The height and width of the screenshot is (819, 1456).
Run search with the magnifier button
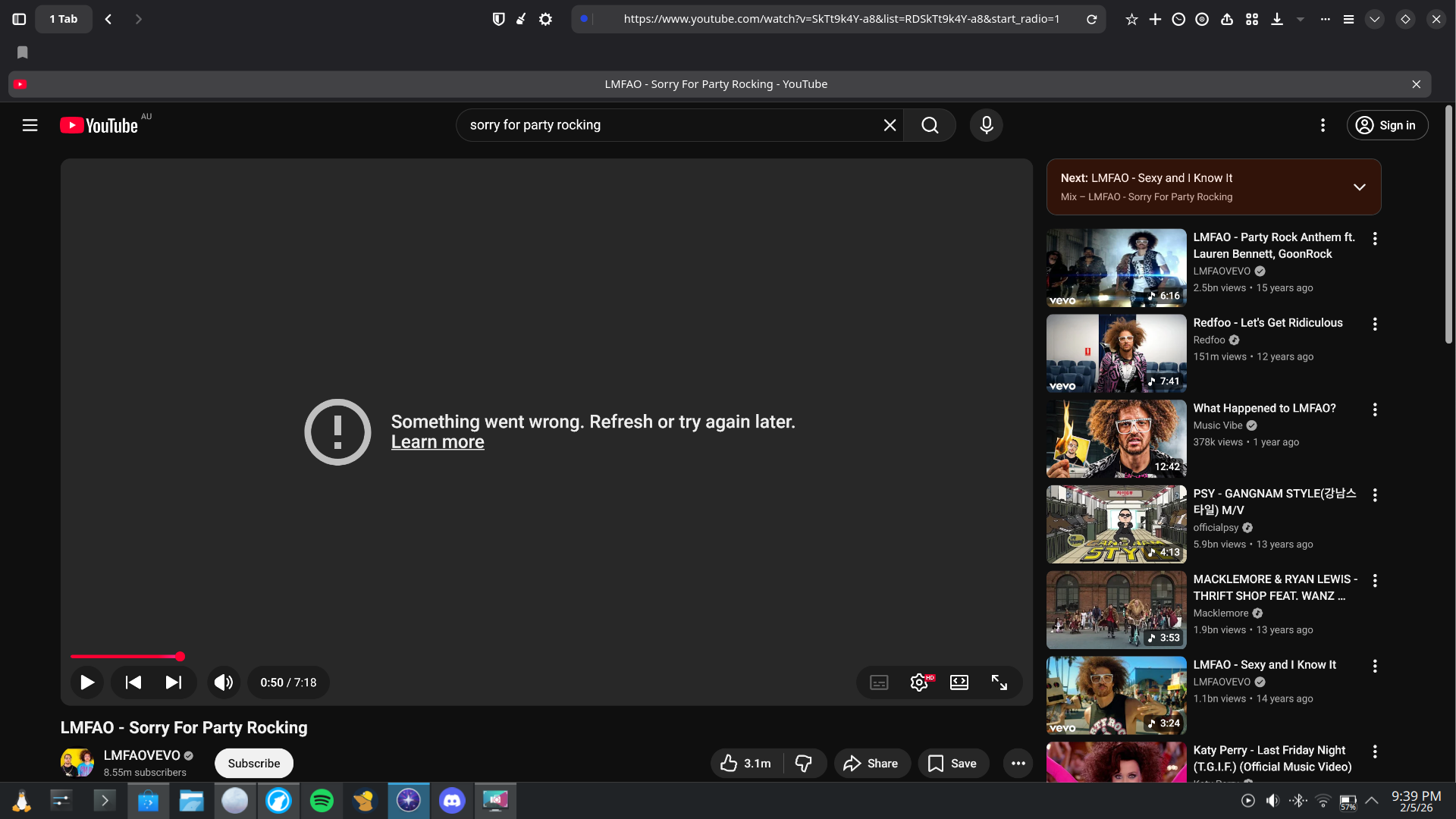tap(930, 125)
